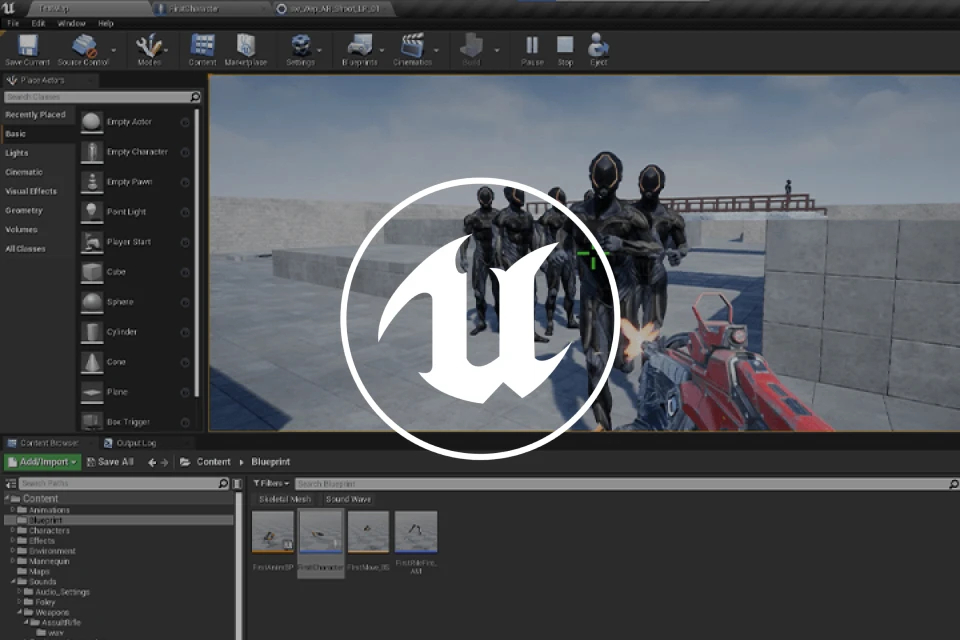Open the Window menu
The image size is (960, 640).
[71, 23]
